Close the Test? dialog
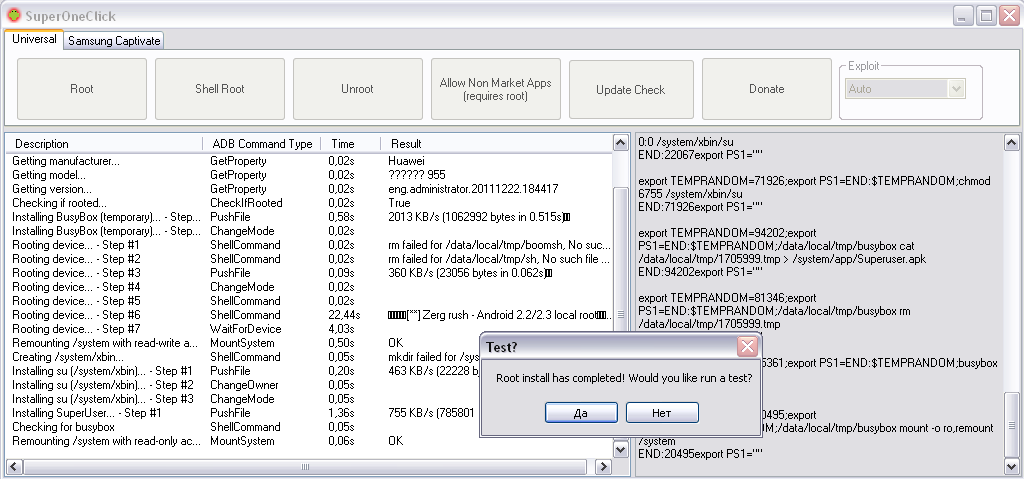Viewport: 1024px width, 479px height. pos(747,346)
